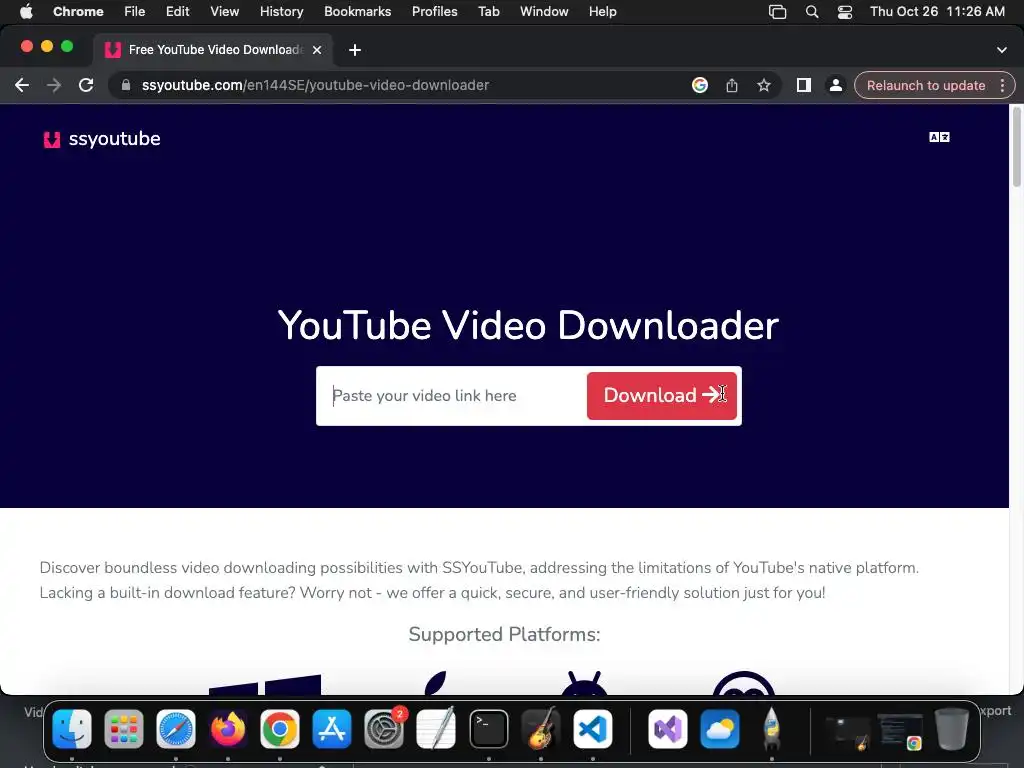The height and width of the screenshot is (768, 1024).
Task: Open the Window menu
Action: (x=544, y=12)
